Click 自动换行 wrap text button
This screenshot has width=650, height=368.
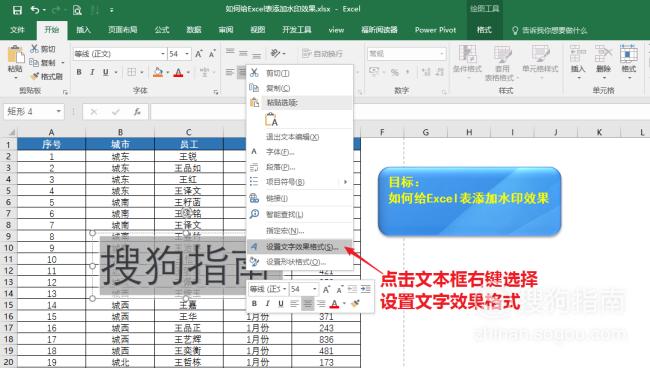323,53
